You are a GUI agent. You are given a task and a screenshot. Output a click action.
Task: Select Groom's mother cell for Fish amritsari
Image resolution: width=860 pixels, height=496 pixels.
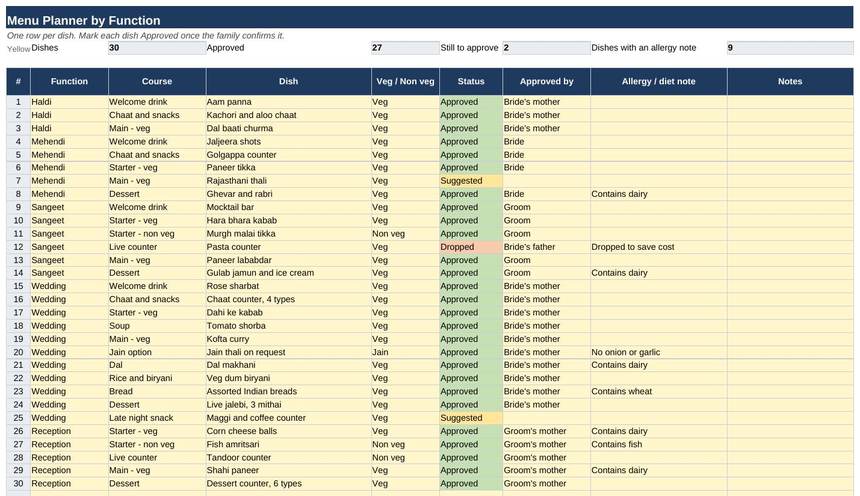547,444
